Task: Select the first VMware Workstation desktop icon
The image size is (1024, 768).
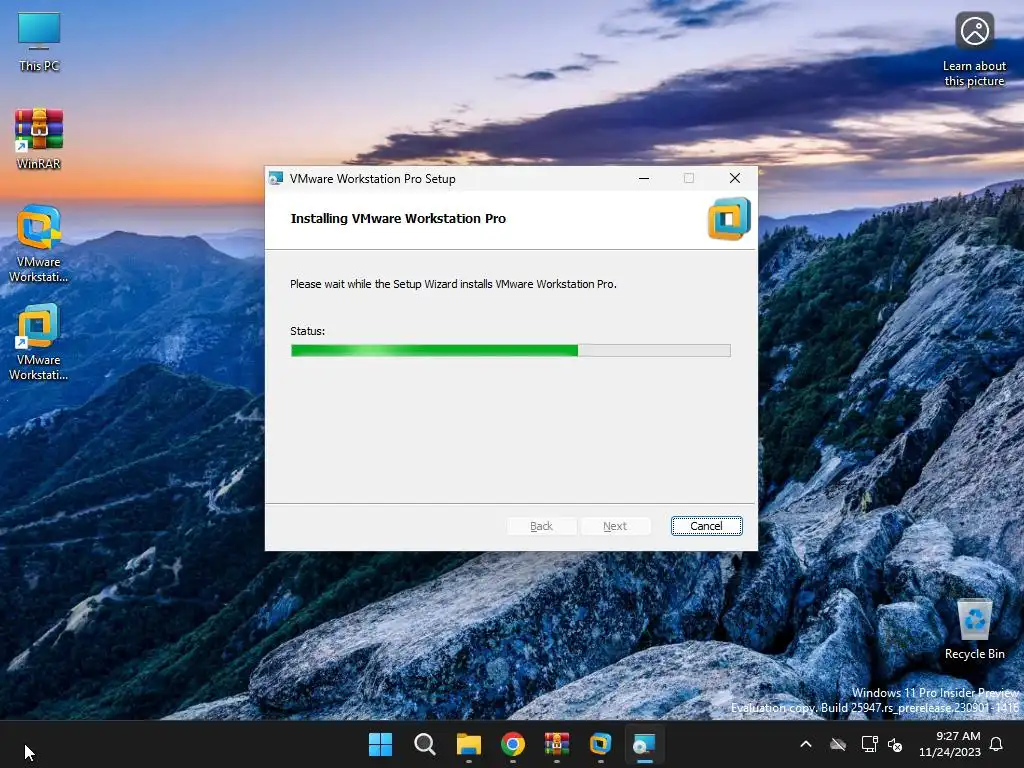Action: [x=39, y=243]
